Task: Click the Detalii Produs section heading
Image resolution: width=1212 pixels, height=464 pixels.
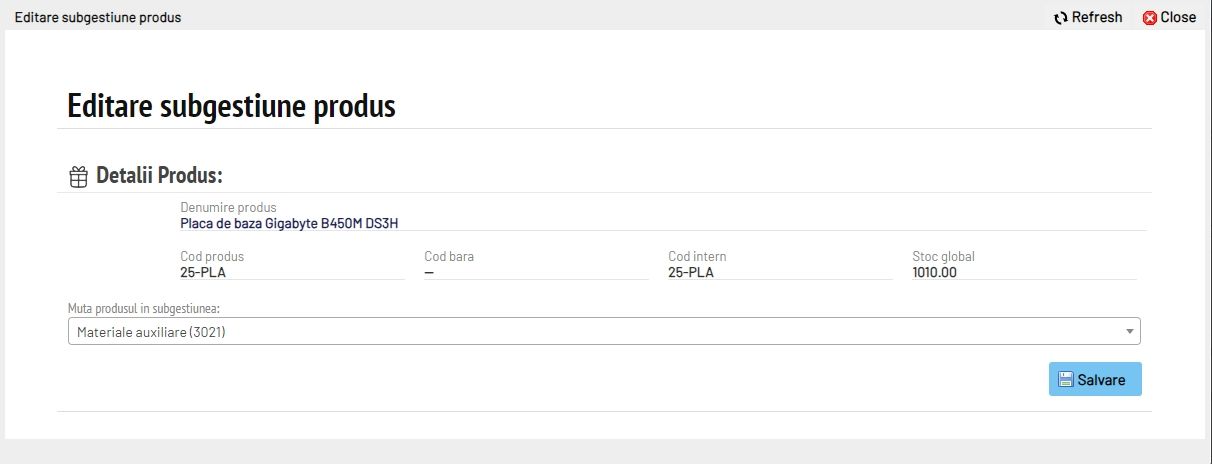Action: pyautogui.click(x=159, y=176)
